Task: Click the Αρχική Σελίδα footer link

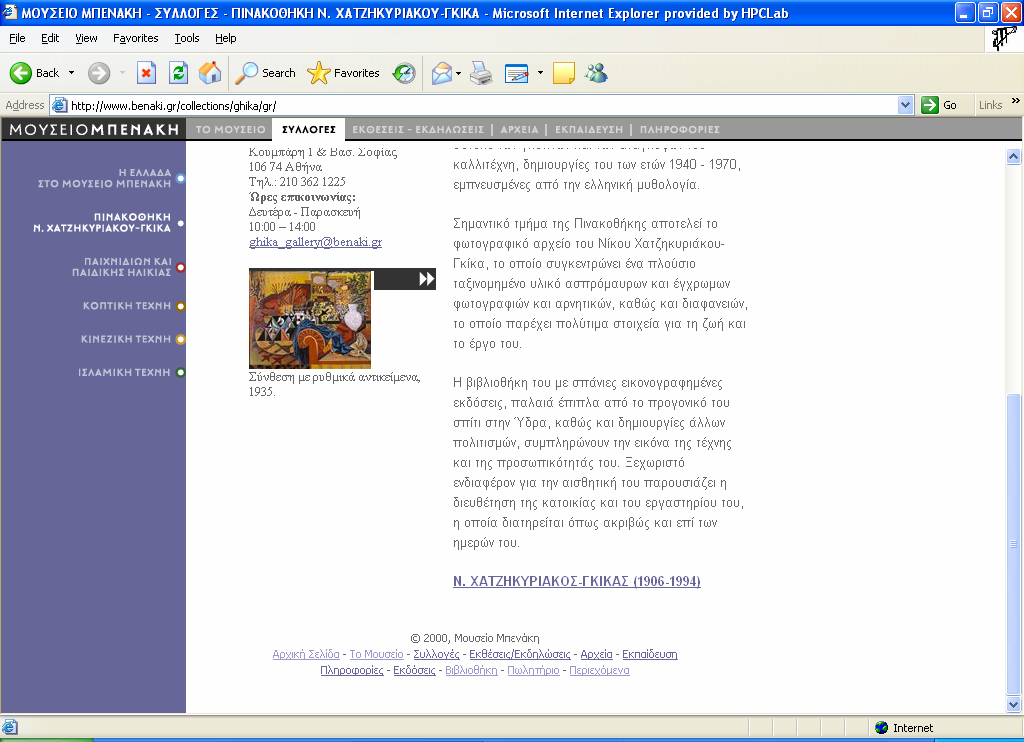Action: coord(306,654)
